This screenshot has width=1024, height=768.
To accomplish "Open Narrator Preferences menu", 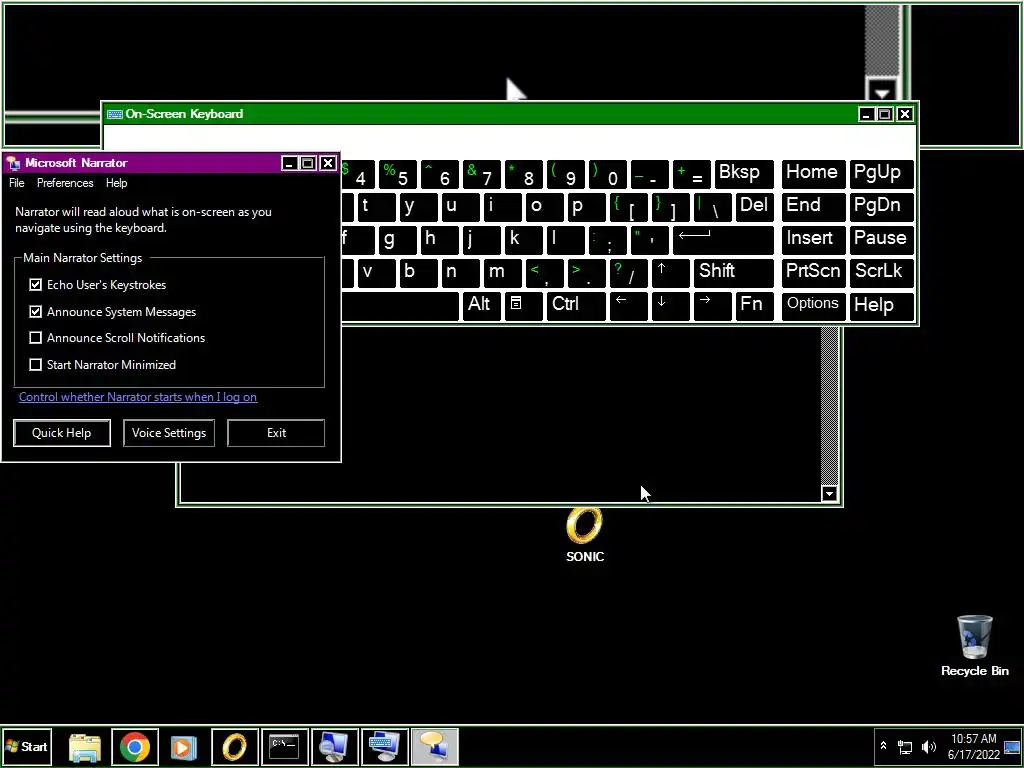I will (65, 183).
